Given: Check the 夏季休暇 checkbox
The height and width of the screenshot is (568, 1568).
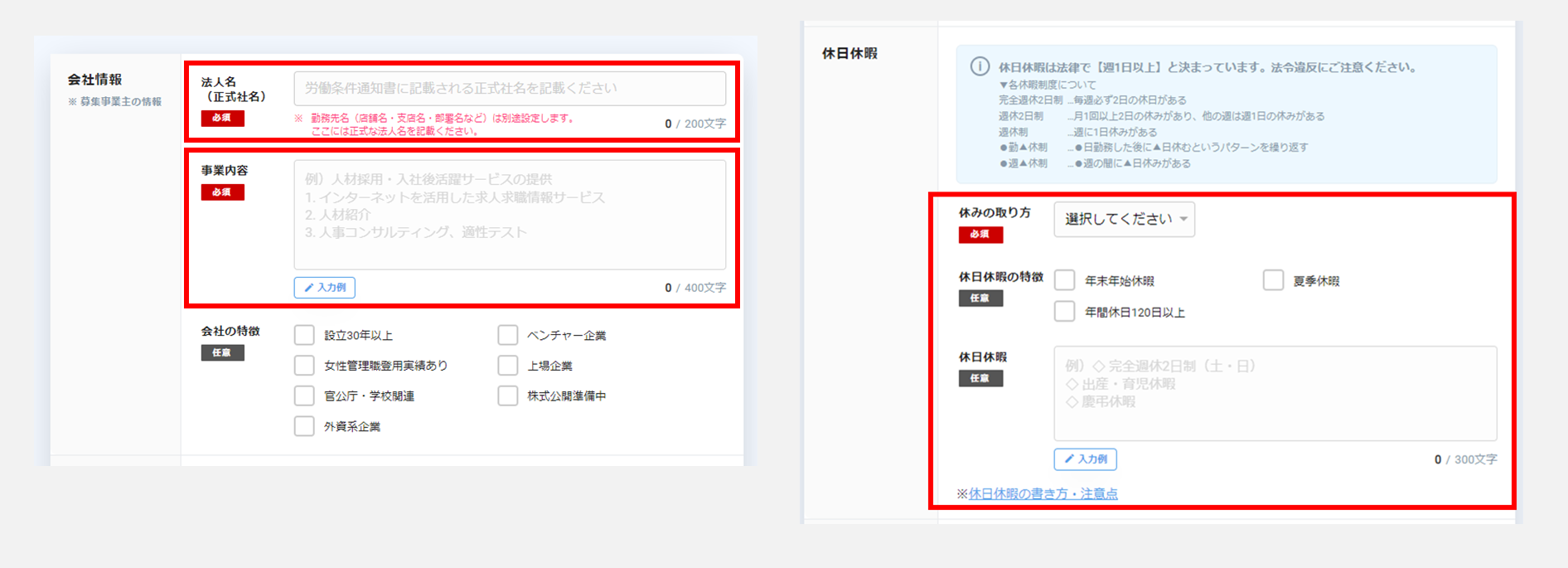Looking at the screenshot, I should point(1273,280).
